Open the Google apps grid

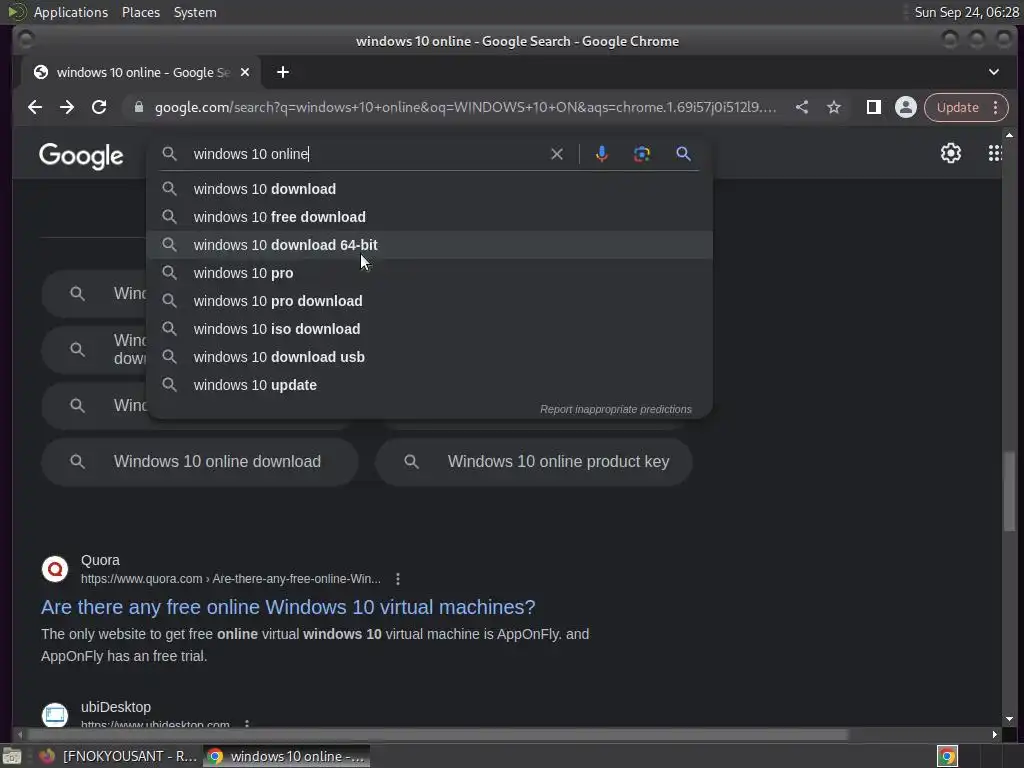pos(995,153)
